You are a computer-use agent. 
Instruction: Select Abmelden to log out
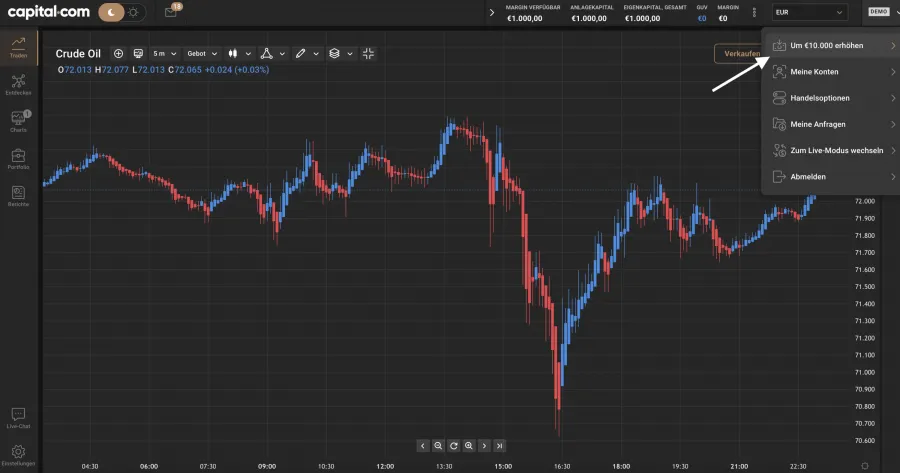(833, 177)
